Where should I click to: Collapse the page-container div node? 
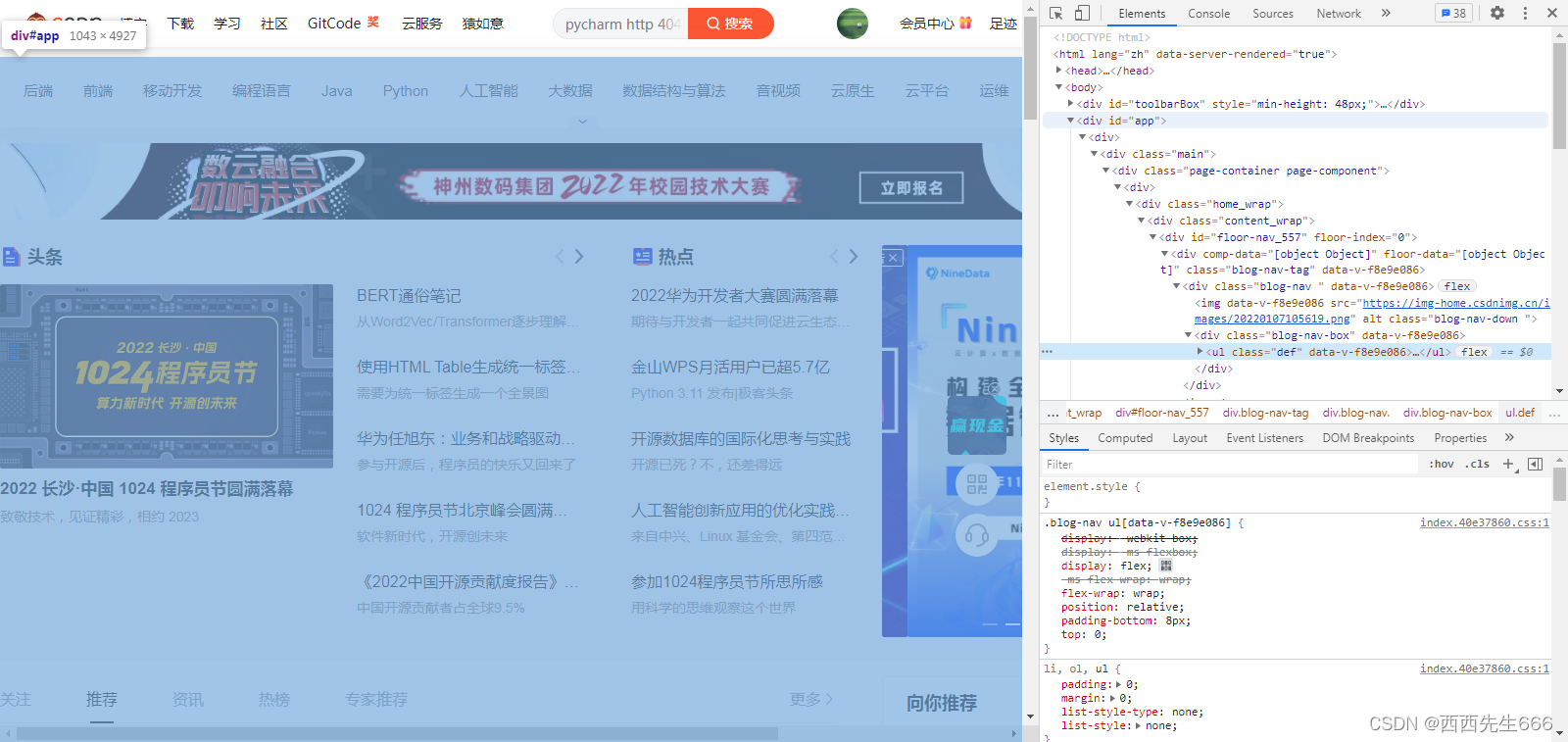[1105, 171]
